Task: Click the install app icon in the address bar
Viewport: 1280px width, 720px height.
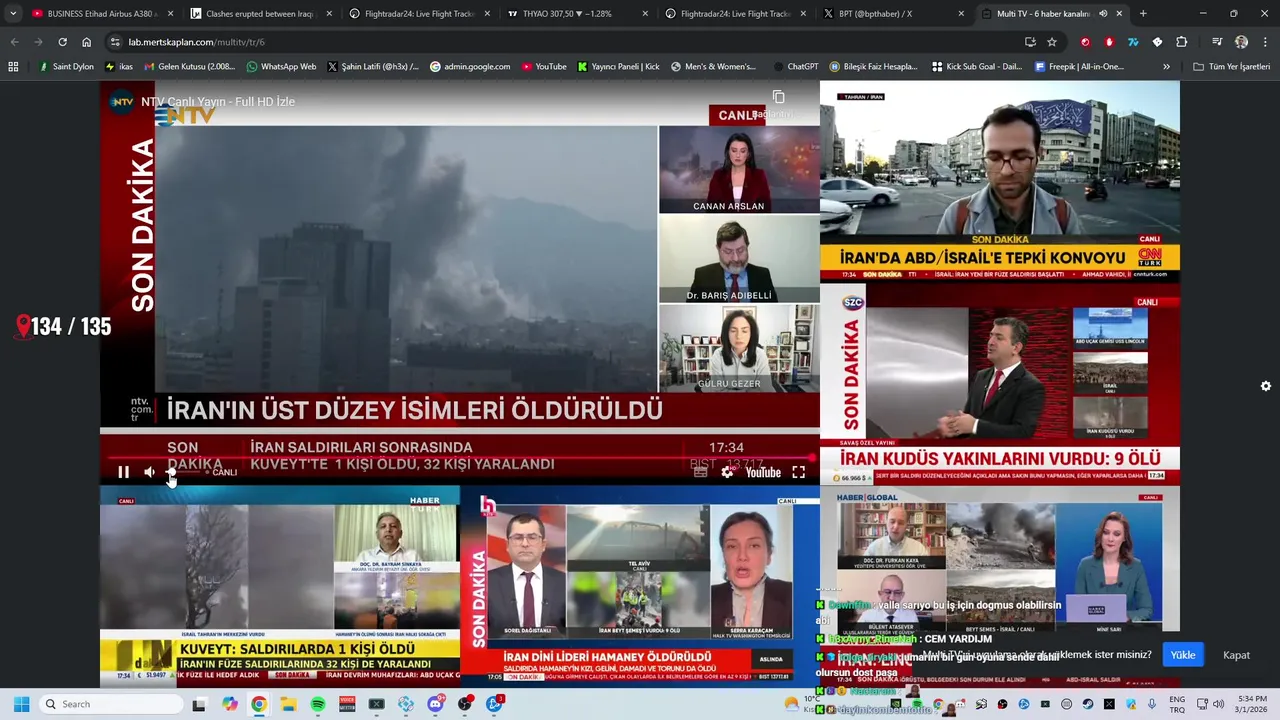Action: coord(1030,42)
